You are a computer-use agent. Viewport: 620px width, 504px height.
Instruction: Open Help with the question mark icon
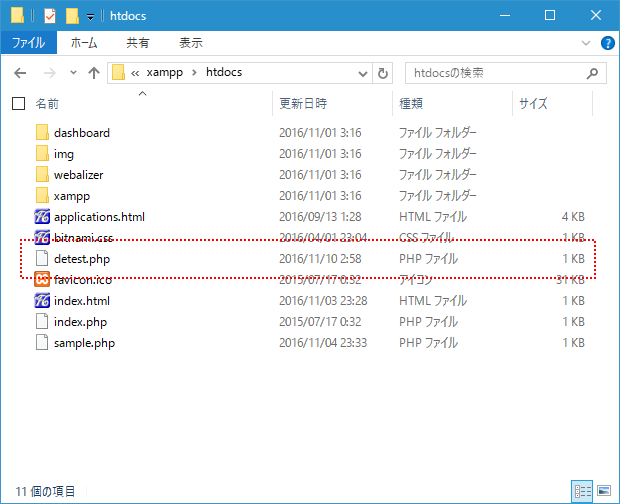coord(607,43)
